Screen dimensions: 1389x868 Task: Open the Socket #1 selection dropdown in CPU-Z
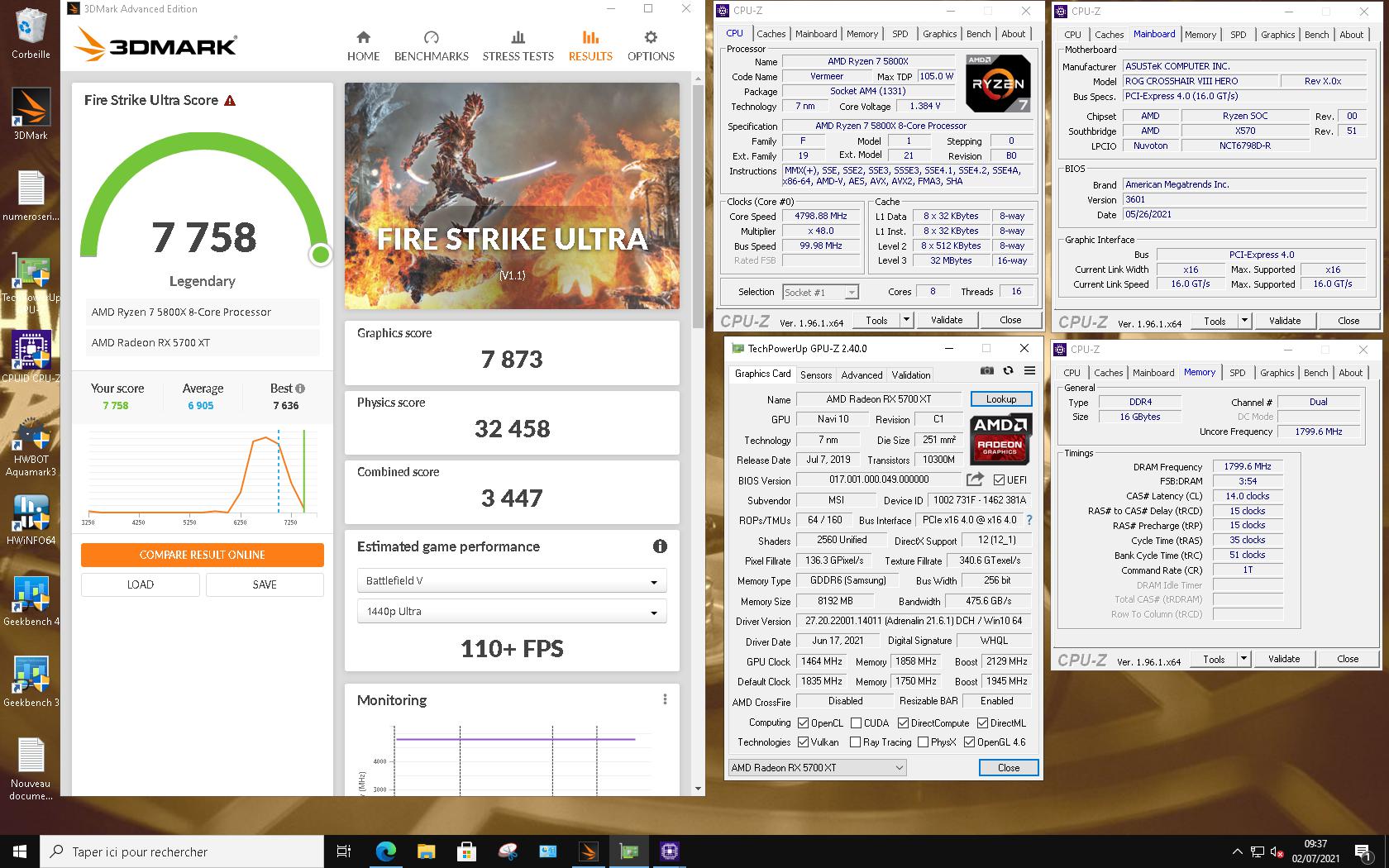click(x=820, y=292)
